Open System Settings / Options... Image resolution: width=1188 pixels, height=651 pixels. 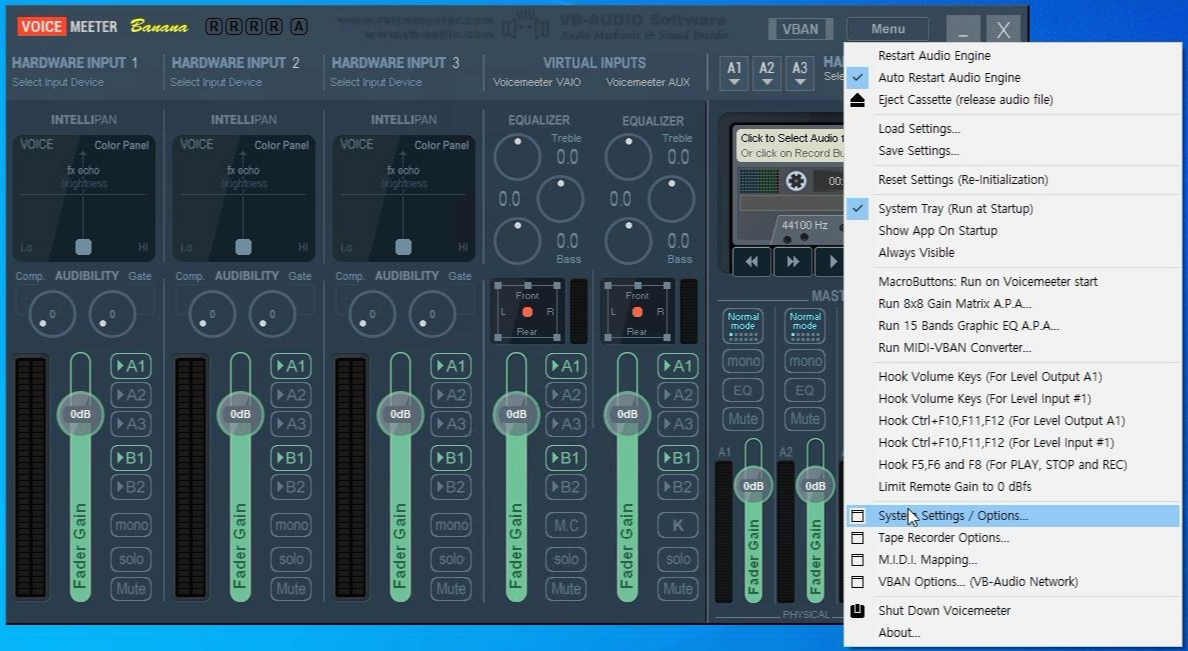1013,516
